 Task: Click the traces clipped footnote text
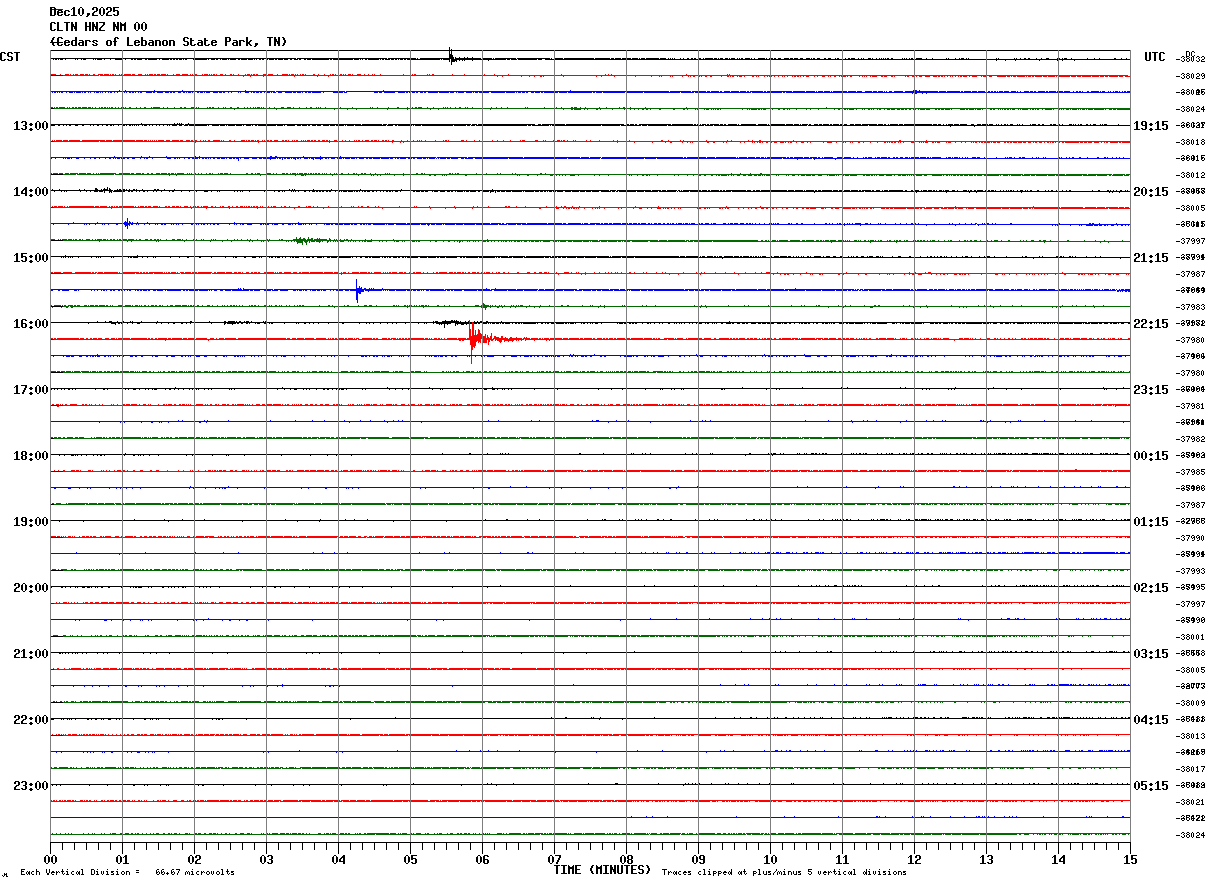pyautogui.click(x=784, y=873)
